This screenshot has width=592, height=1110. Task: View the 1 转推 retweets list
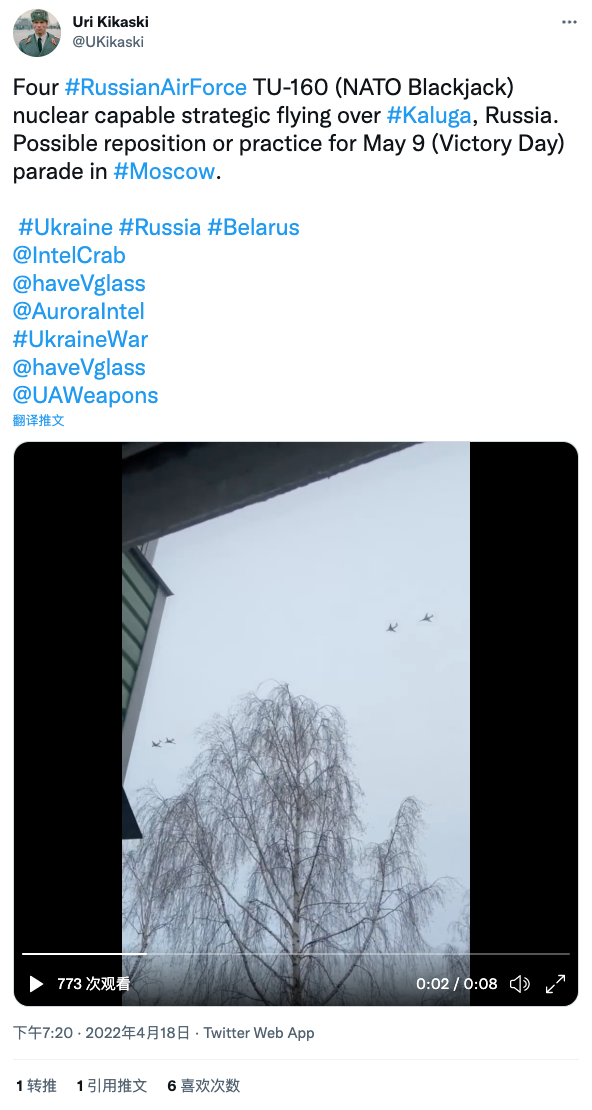(x=36, y=1085)
